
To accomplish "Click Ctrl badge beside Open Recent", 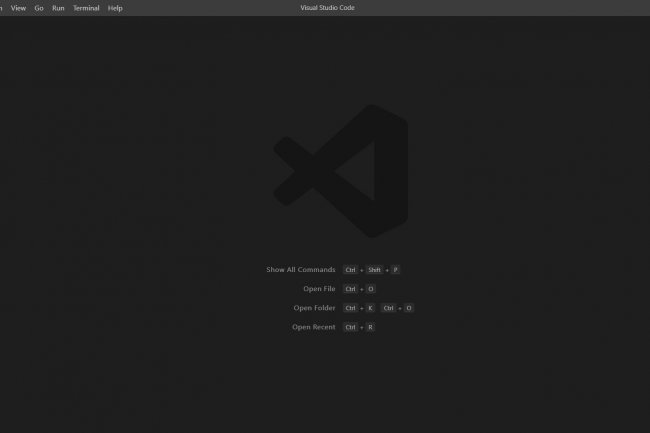I will (x=350, y=327).
